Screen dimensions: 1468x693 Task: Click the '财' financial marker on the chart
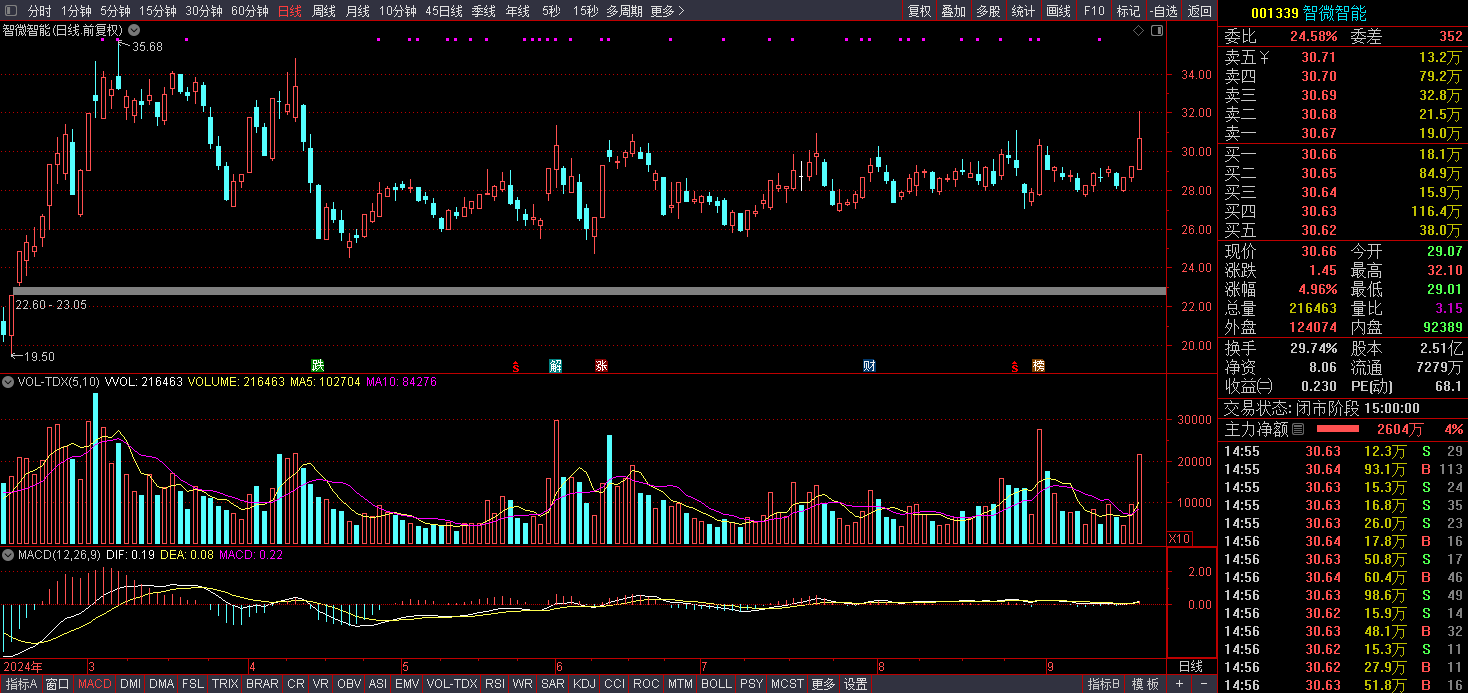coord(869,365)
